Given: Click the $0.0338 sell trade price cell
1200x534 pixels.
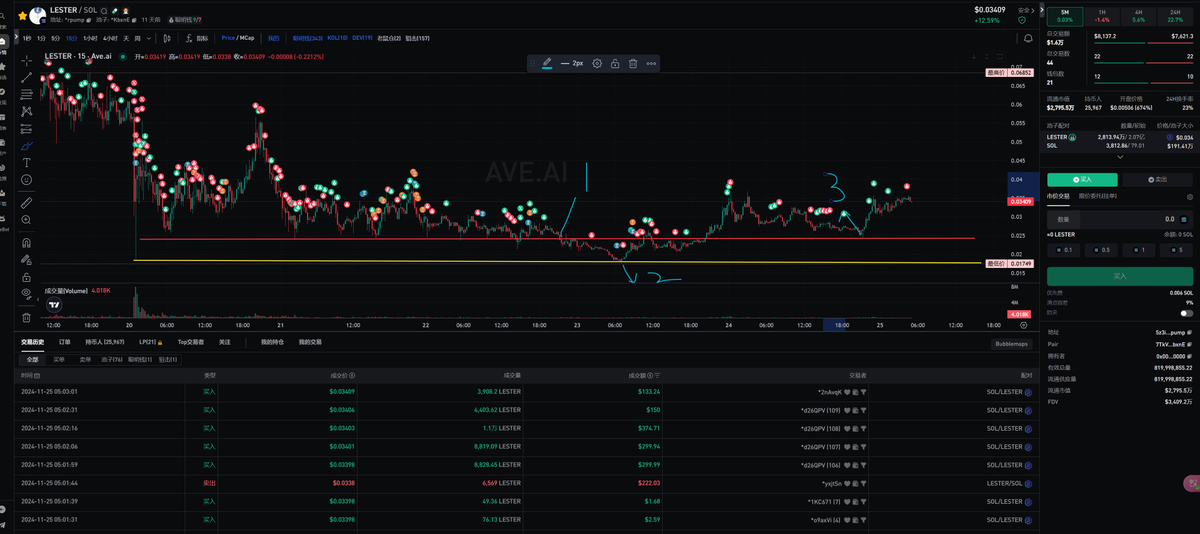Looking at the screenshot, I should click(x=342, y=482).
